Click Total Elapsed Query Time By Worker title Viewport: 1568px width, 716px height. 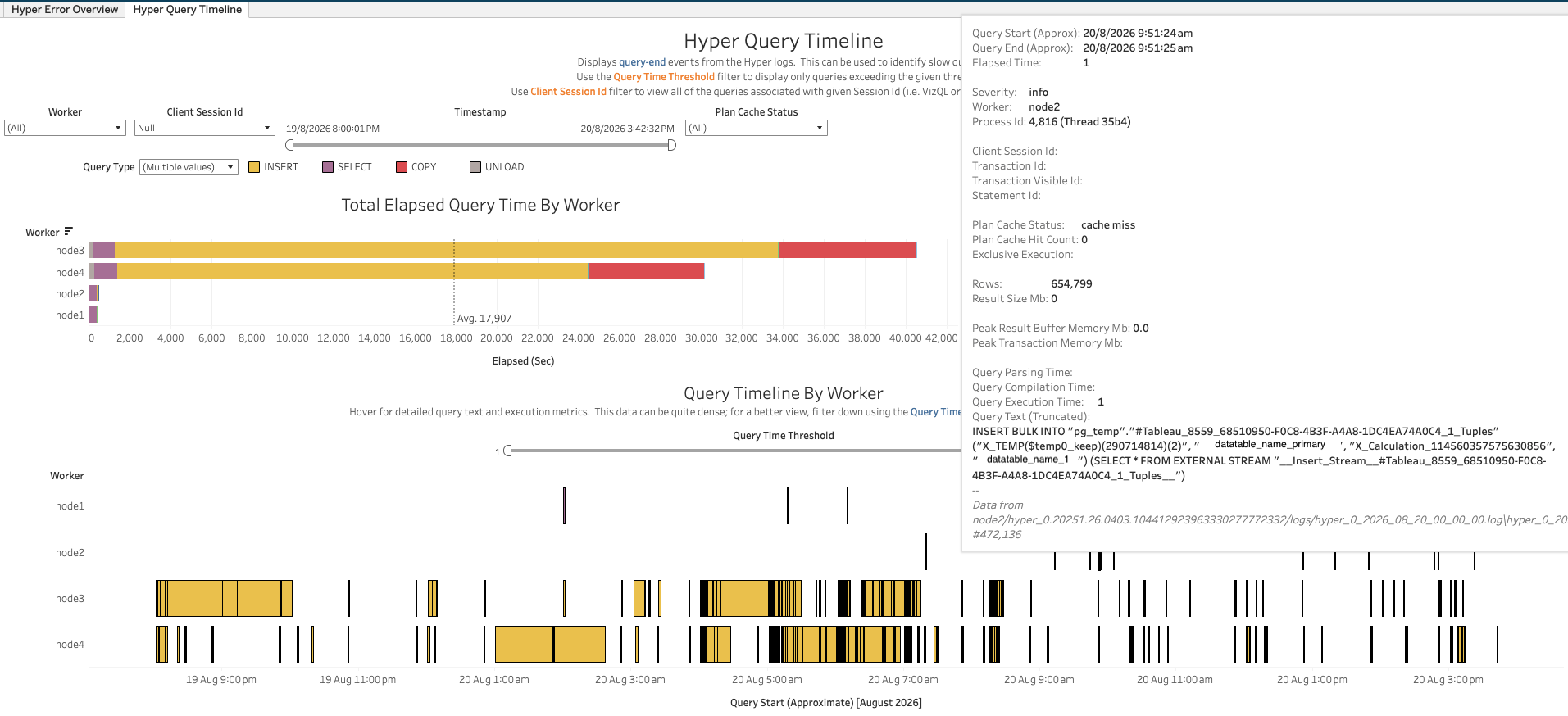[x=480, y=205]
